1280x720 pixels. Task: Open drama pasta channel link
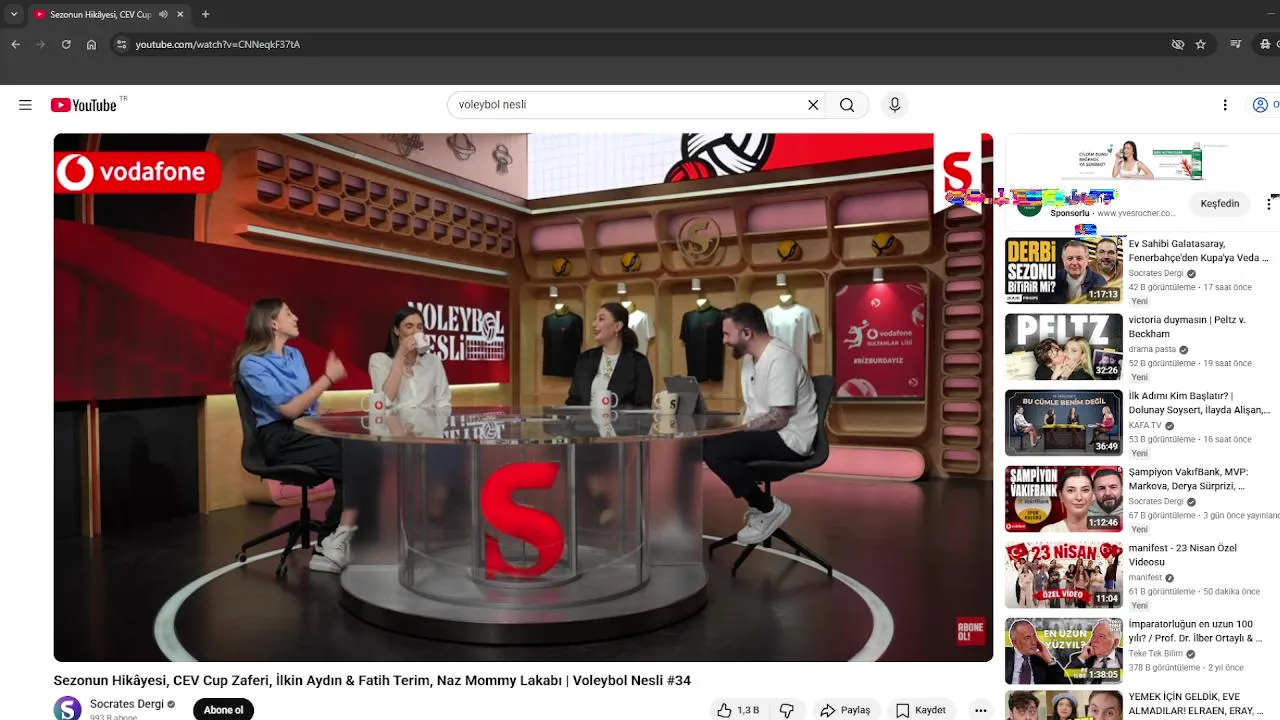pos(1152,349)
